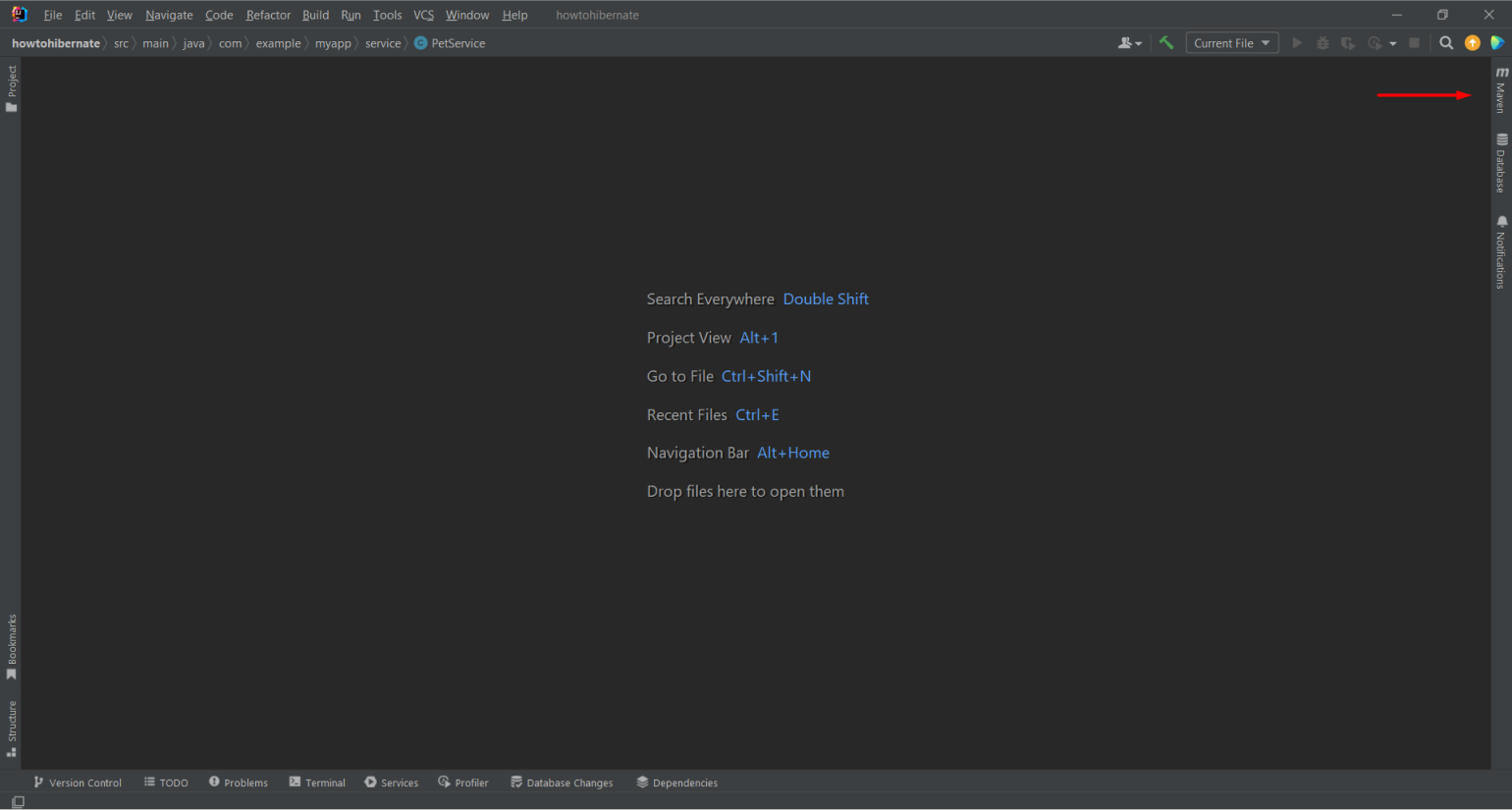This screenshot has height=810, width=1512.
Task: Toggle tool window bars icon in status bar
Action: click(x=18, y=802)
